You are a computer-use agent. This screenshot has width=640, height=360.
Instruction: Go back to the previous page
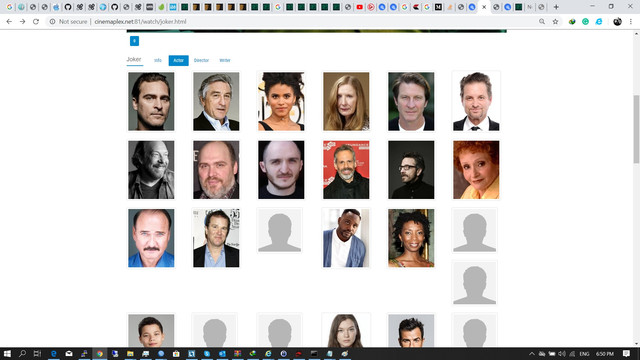click(9, 22)
